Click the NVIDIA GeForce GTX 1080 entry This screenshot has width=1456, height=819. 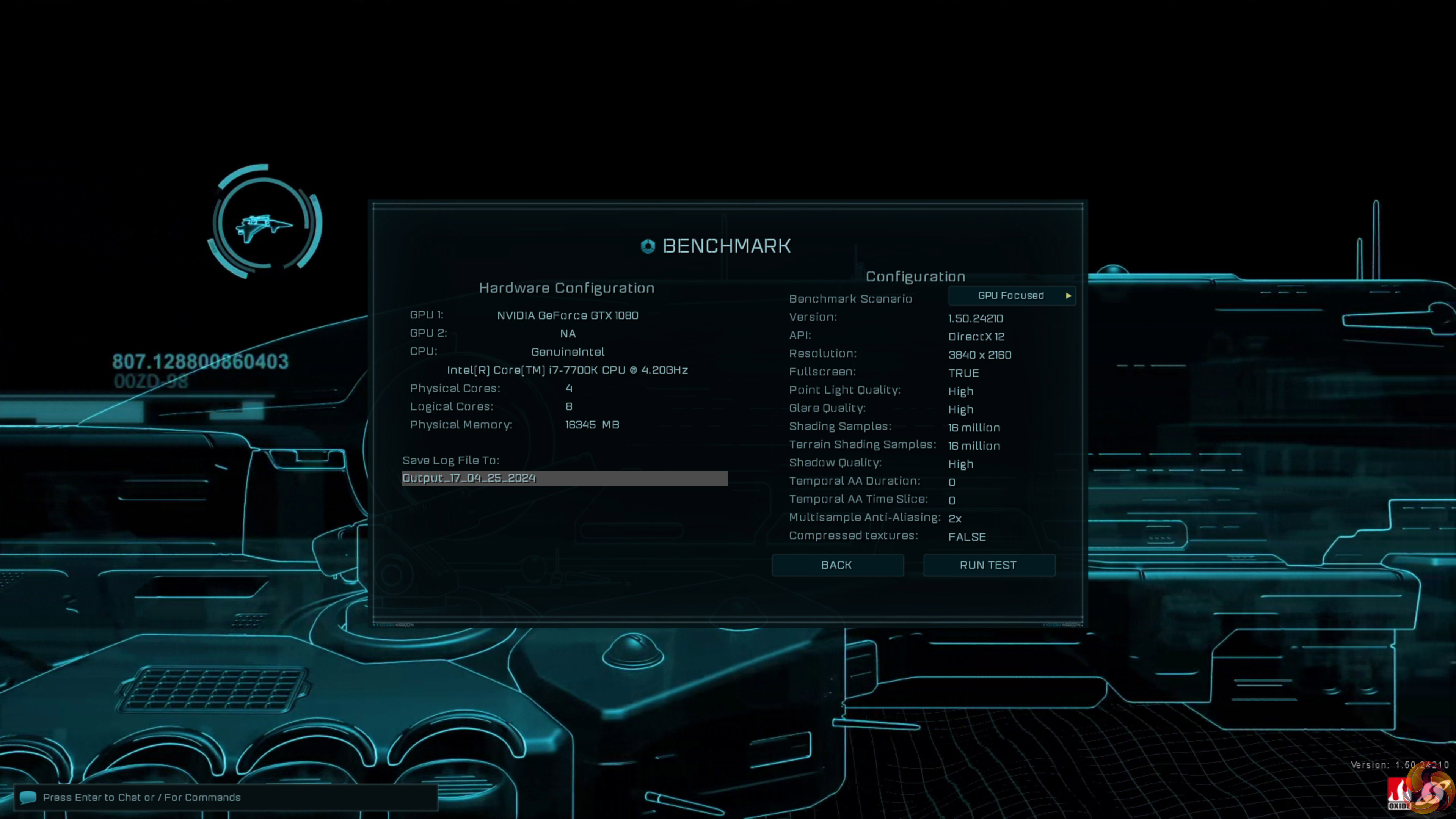568,315
